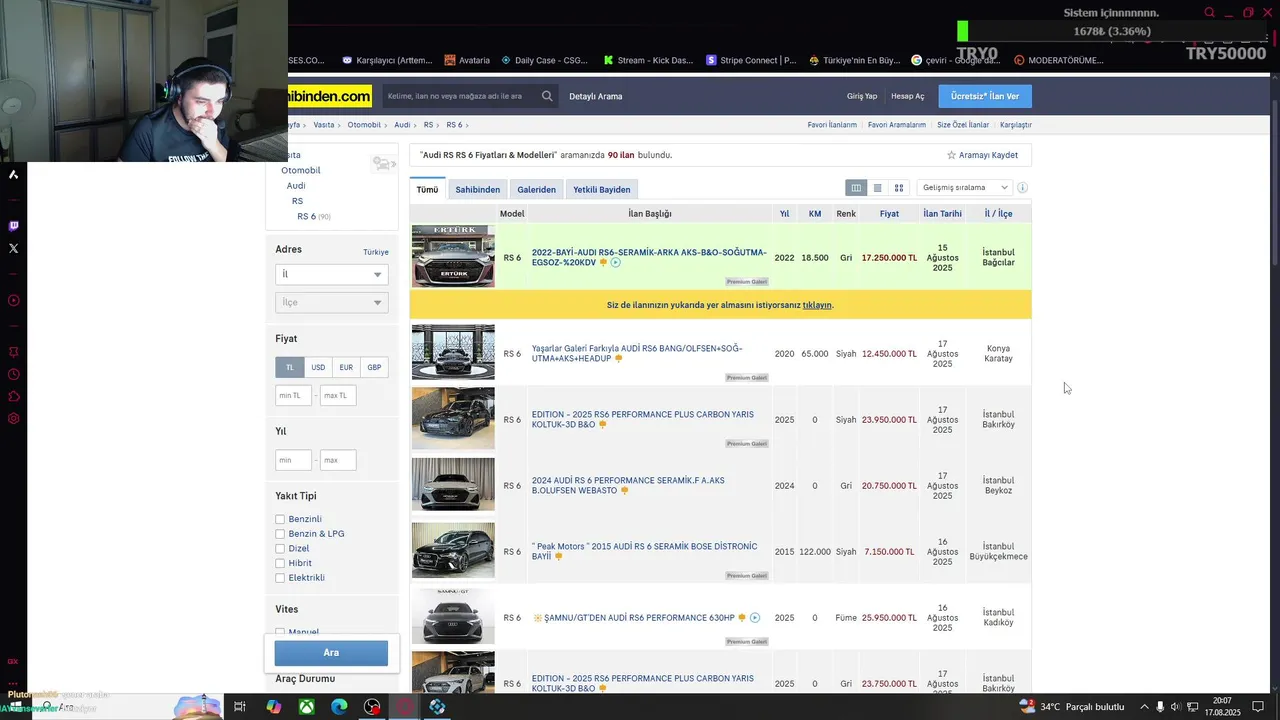Check the Benzin & LPG checkbox

tap(280, 534)
